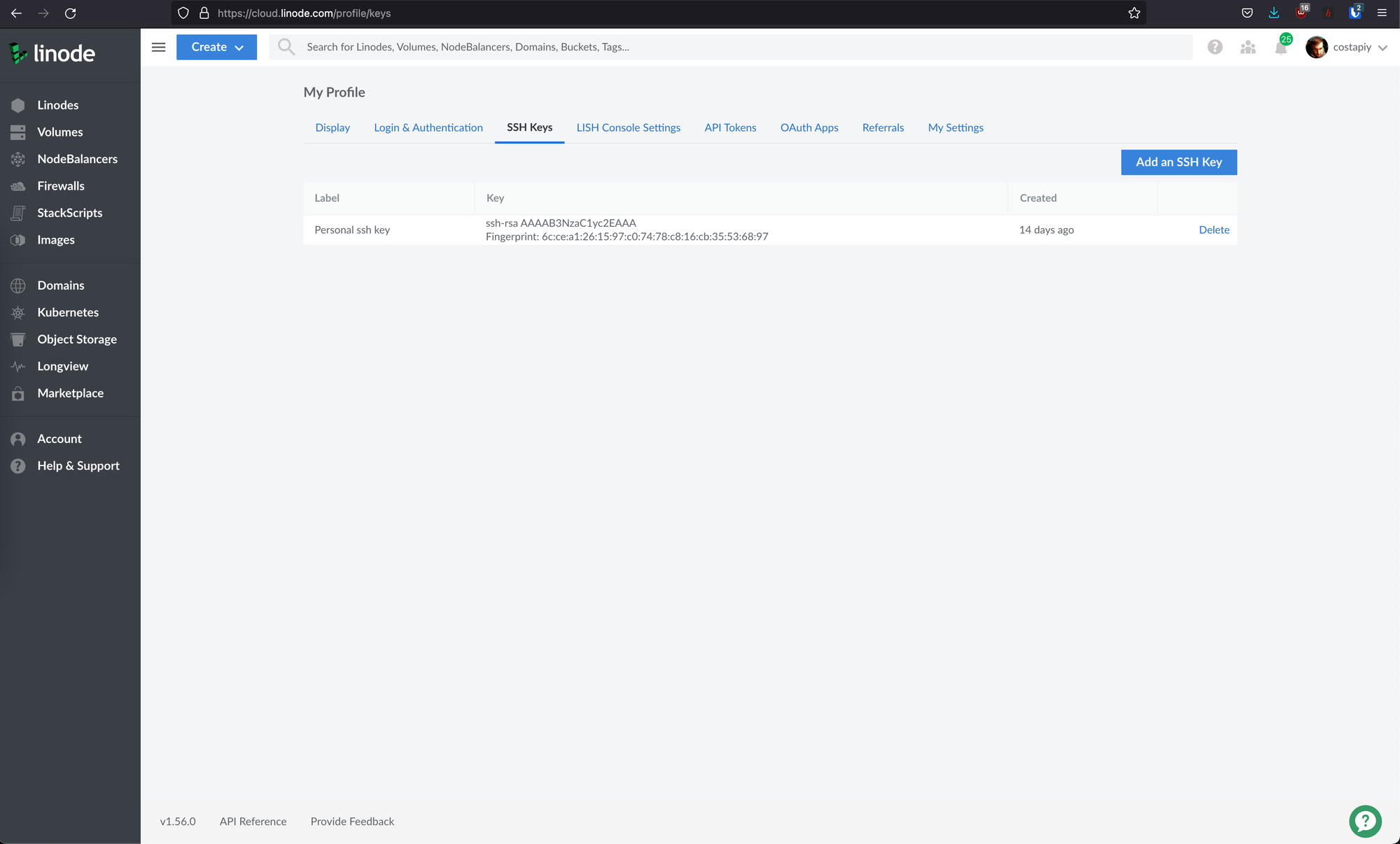
Task: Switch to the API Tokens tab
Action: [x=730, y=127]
